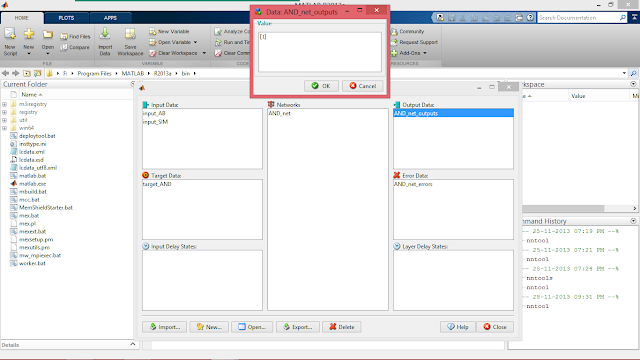This screenshot has width=640, height=360.
Task: Select target_AND in Target Data
Action: [x=157, y=184]
